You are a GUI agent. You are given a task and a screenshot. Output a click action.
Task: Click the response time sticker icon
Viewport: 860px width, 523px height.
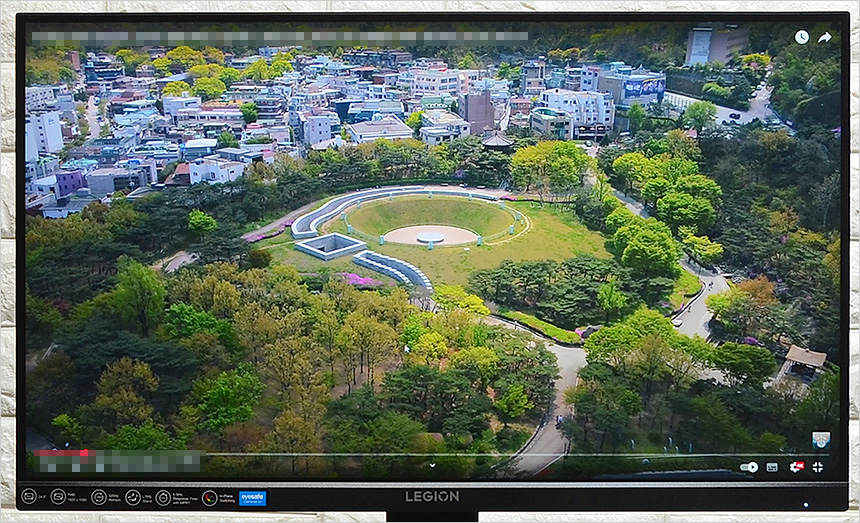163,497
